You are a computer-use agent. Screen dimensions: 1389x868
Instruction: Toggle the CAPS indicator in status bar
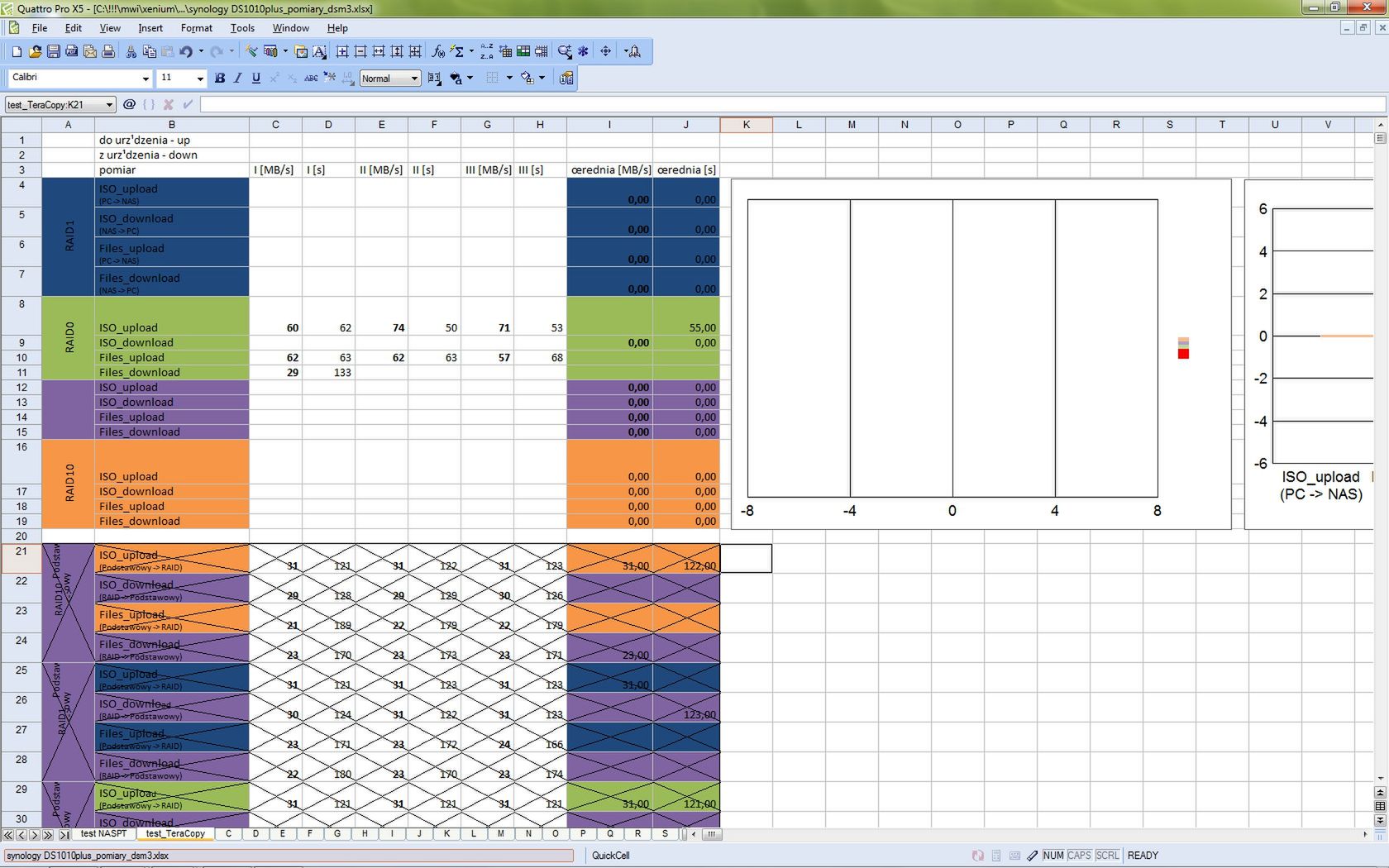click(x=1079, y=856)
